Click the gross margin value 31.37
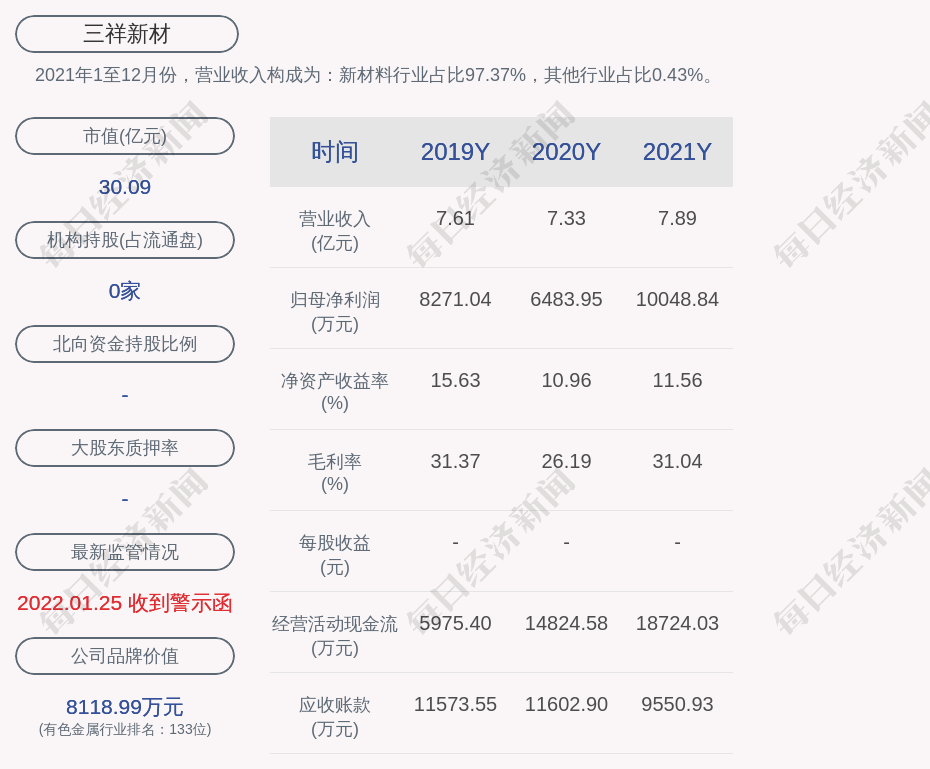 [455, 461]
